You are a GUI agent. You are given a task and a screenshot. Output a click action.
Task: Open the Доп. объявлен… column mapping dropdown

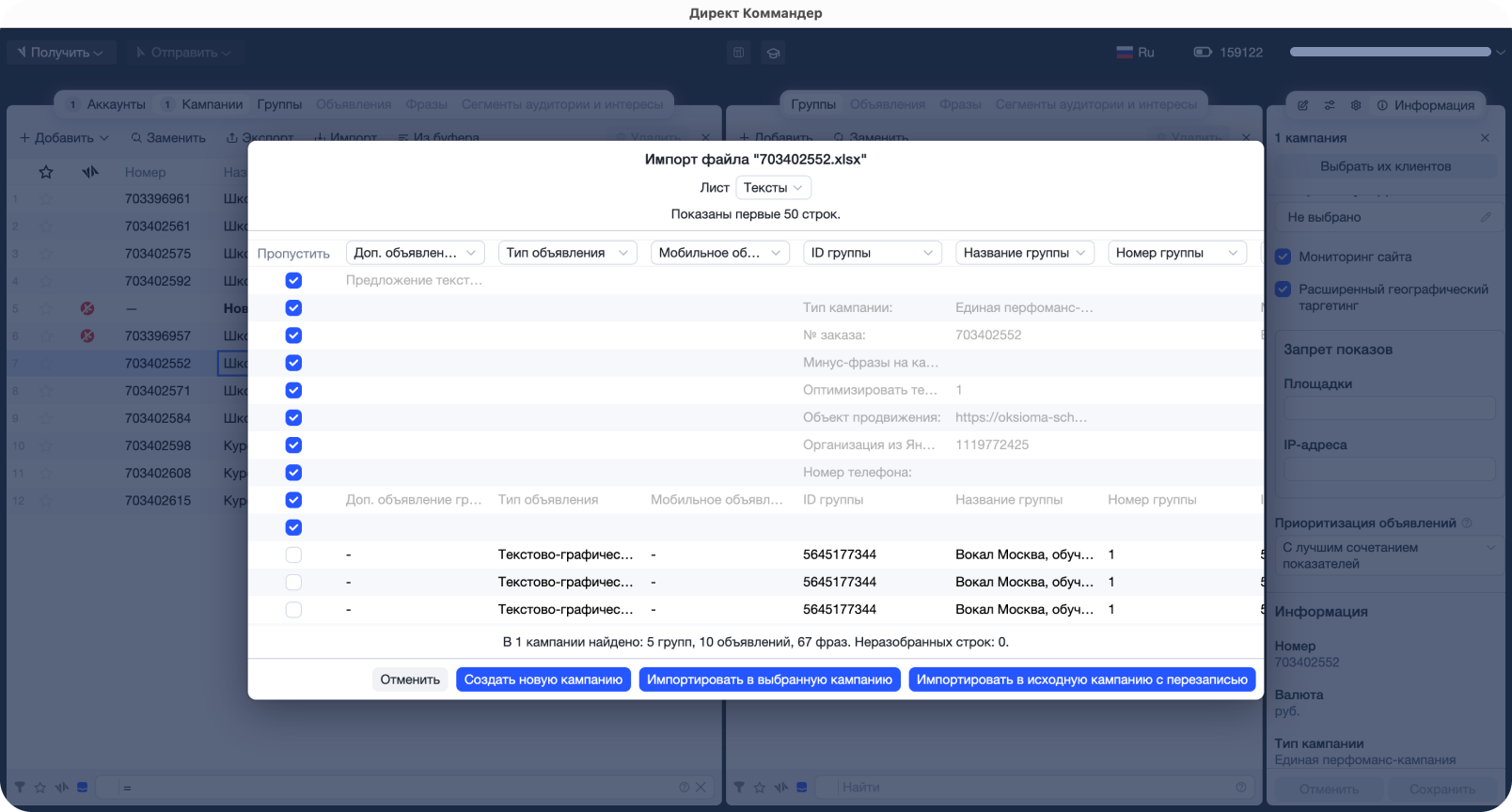click(x=416, y=253)
